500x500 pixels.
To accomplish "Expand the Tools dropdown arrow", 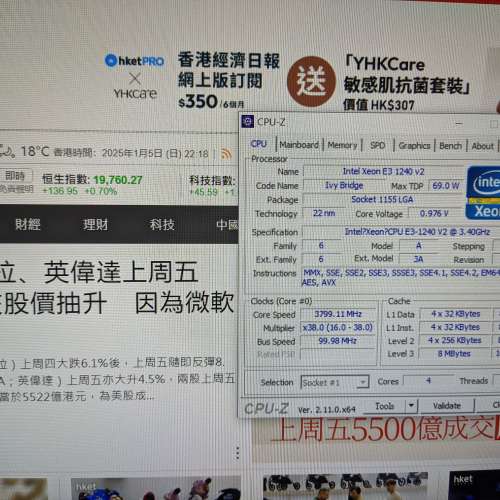I will coord(411,406).
